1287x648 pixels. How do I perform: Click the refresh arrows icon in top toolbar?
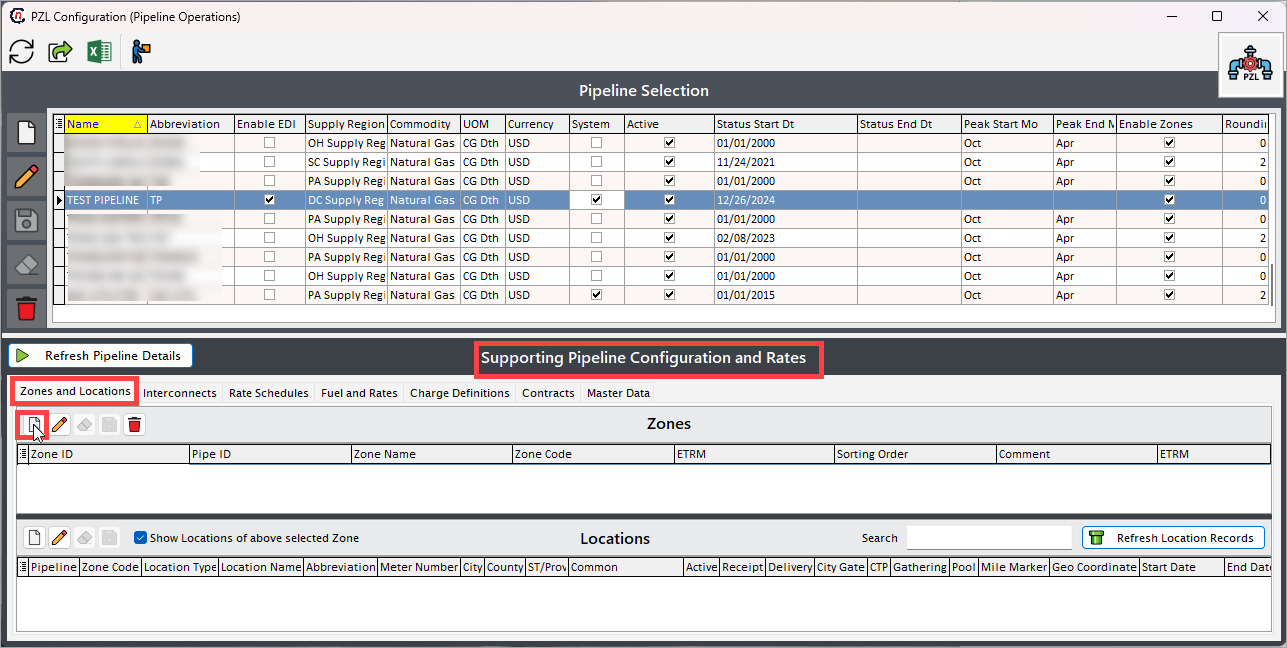22,52
